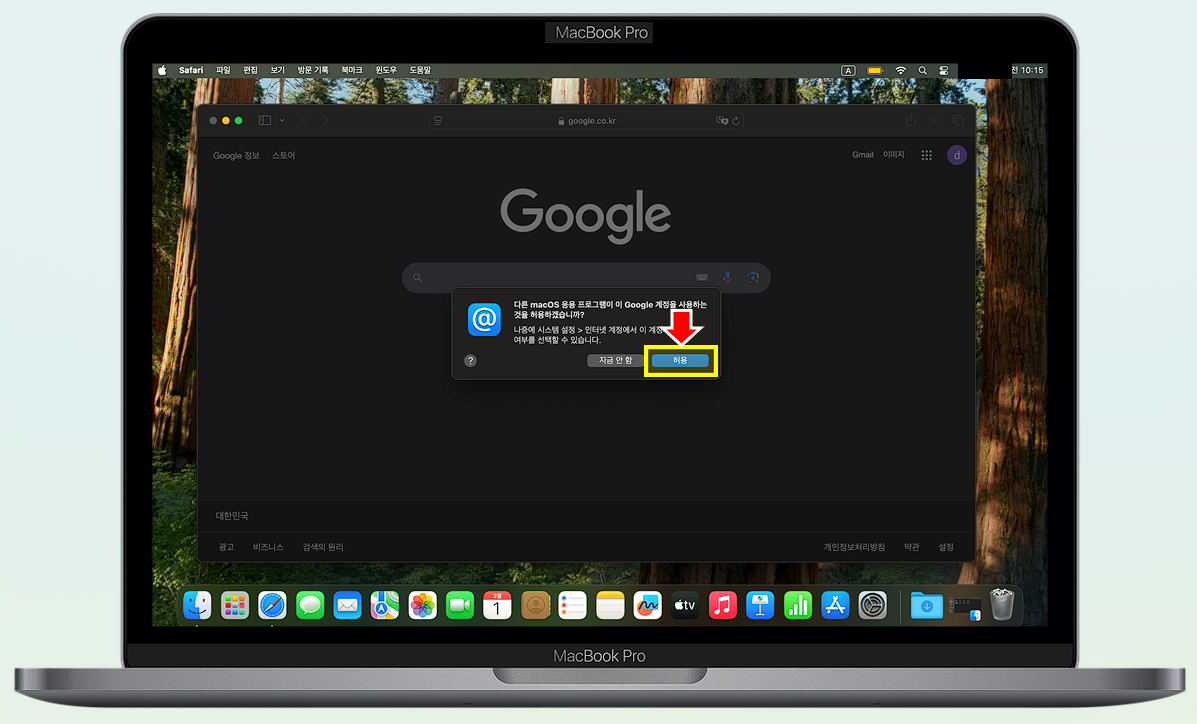
Task: Open Finder from the Dock
Action: (198, 606)
